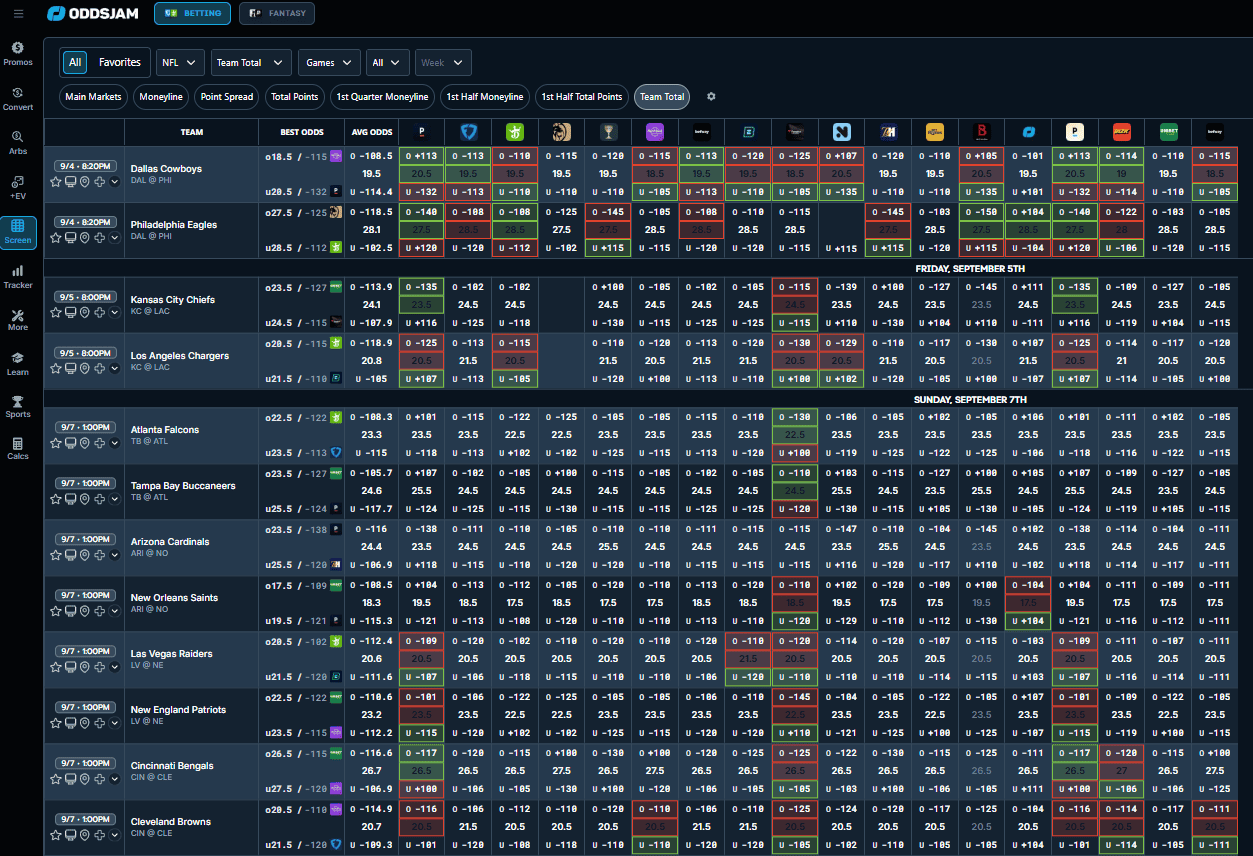Star the Arizona Cardinals row
This screenshot has width=1253, height=856.
click(56, 554)
